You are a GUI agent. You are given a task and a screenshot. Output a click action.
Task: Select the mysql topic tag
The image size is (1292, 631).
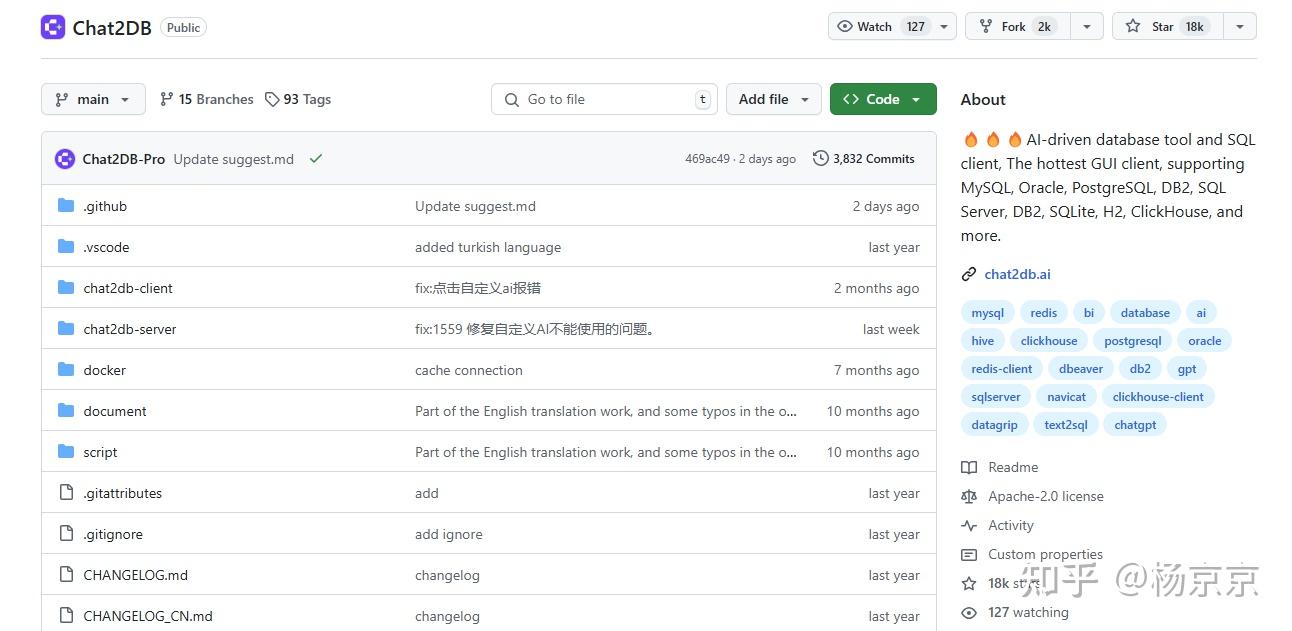[x=987, y=312]
